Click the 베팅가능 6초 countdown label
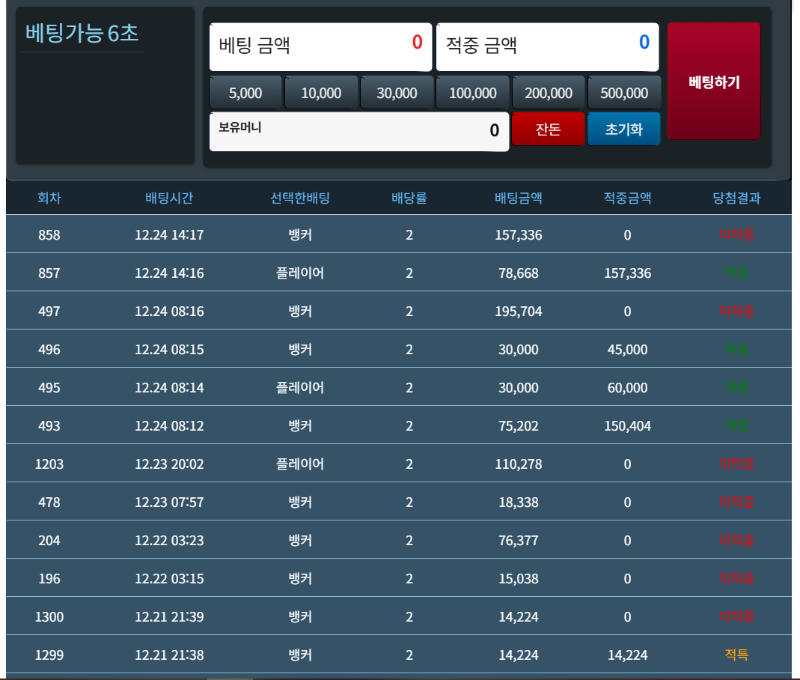 (x=82, y=33)
